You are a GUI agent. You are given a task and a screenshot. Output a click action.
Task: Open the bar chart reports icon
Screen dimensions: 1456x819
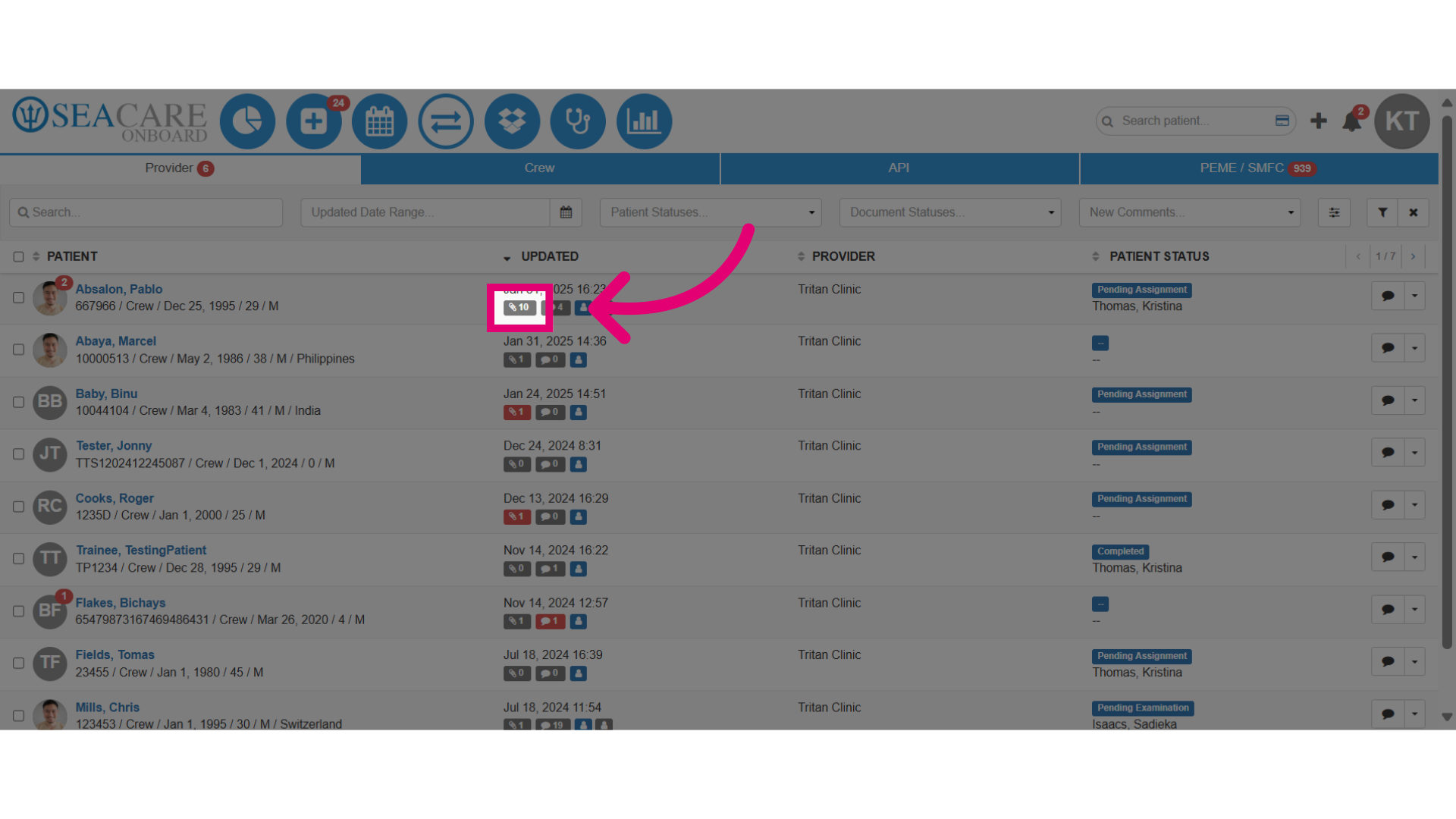tap(644, 121)
